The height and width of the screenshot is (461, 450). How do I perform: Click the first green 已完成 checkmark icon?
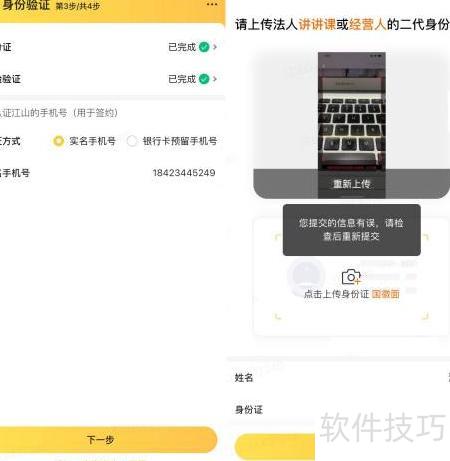204,47
